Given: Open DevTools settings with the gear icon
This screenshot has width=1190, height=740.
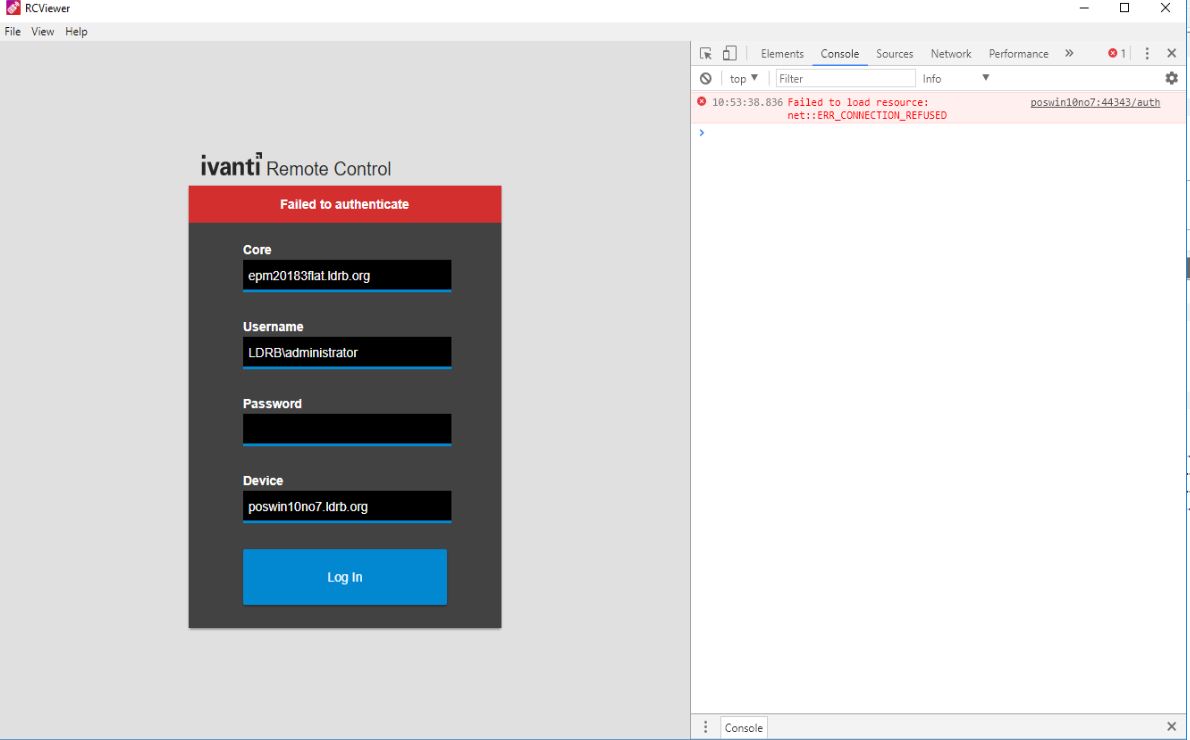Looking at the screenshot, I should click(x=1171, y=77).
